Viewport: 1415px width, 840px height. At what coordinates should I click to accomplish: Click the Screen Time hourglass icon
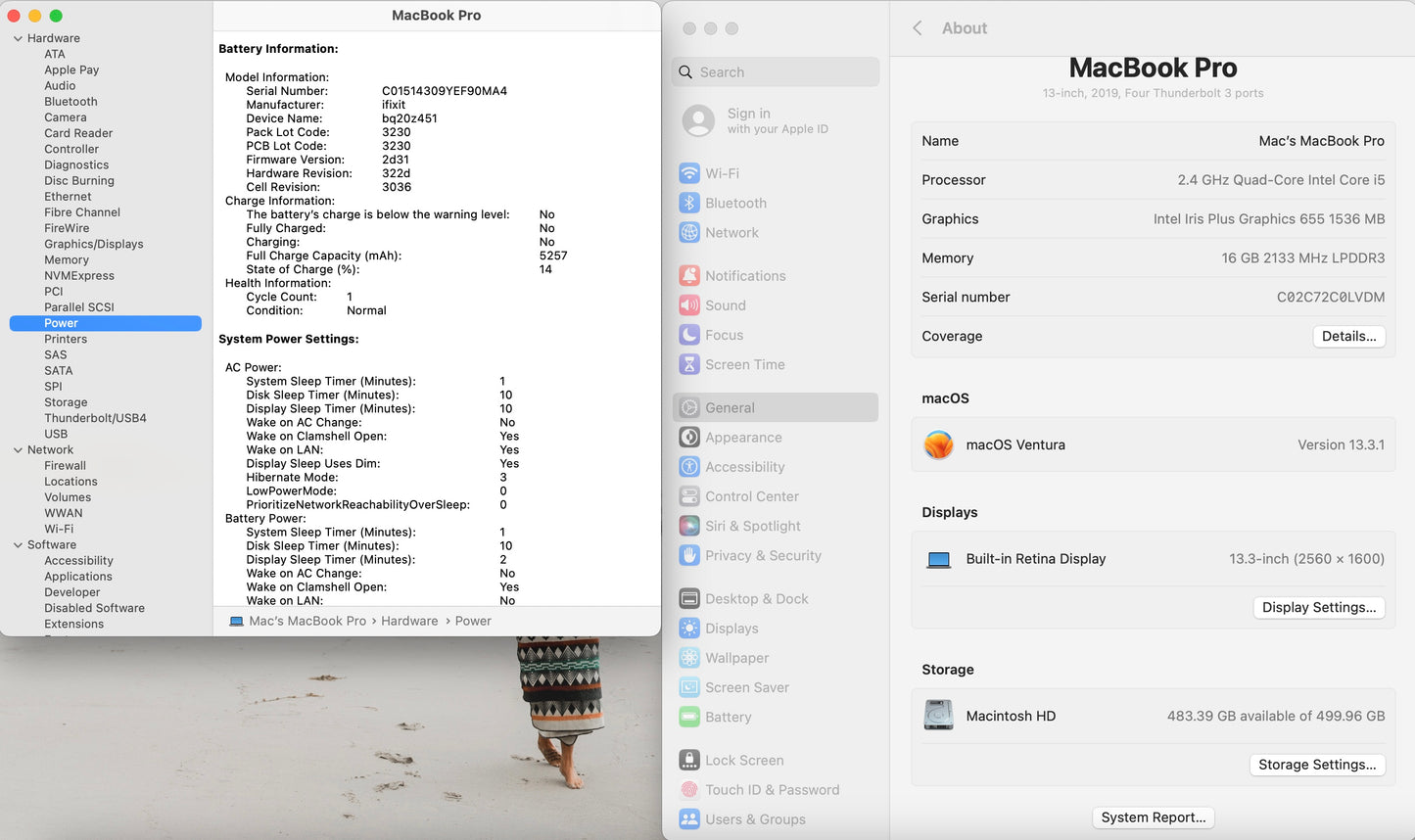click(x=689, y=364)
